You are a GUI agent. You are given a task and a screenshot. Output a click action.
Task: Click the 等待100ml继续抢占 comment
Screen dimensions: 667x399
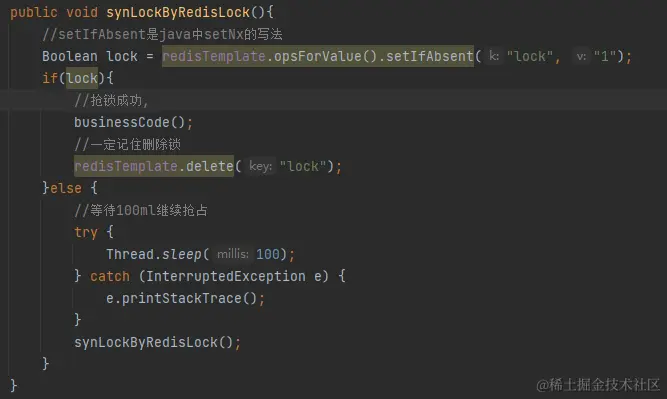tap(141, 210)
